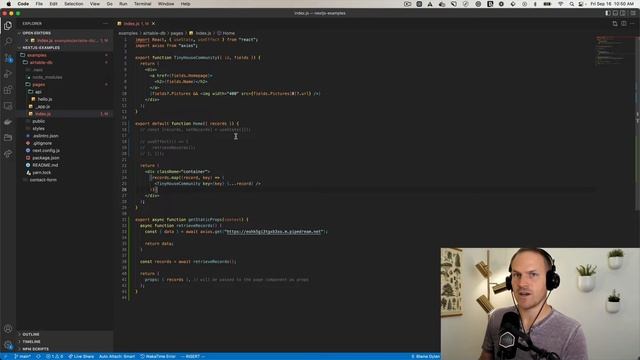
Task: Open the Go menu
Action: [x=109, y=4]
